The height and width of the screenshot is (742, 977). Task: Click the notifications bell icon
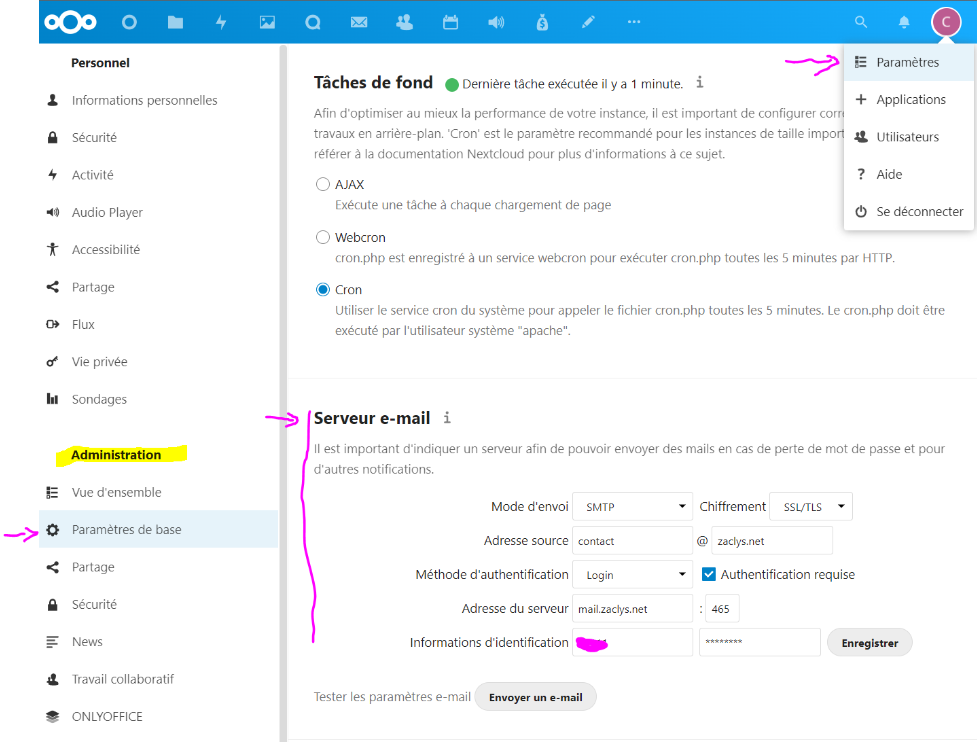coord(904,22)
